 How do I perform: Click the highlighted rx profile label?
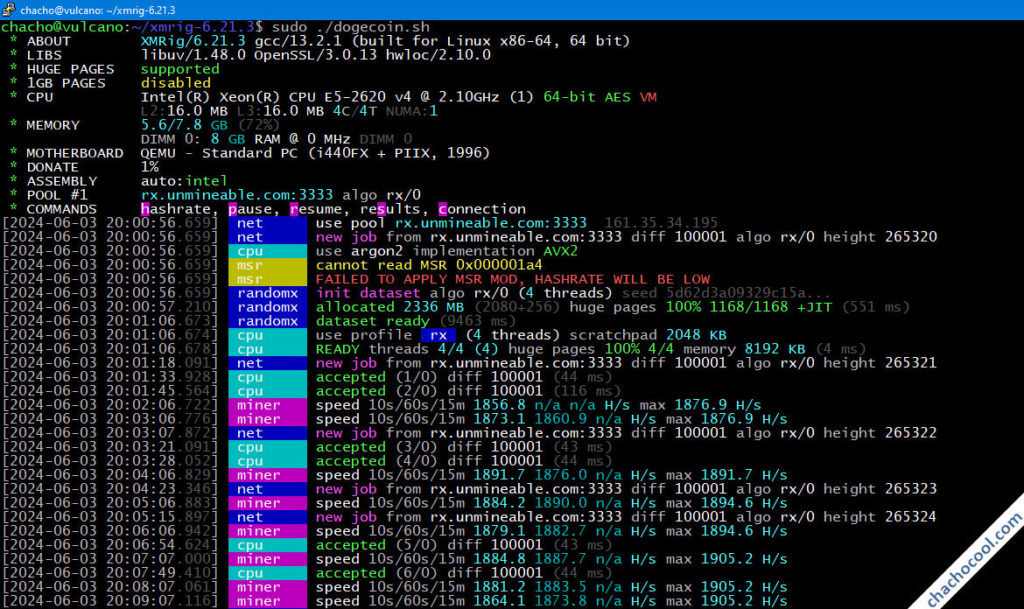pos(437,335)
